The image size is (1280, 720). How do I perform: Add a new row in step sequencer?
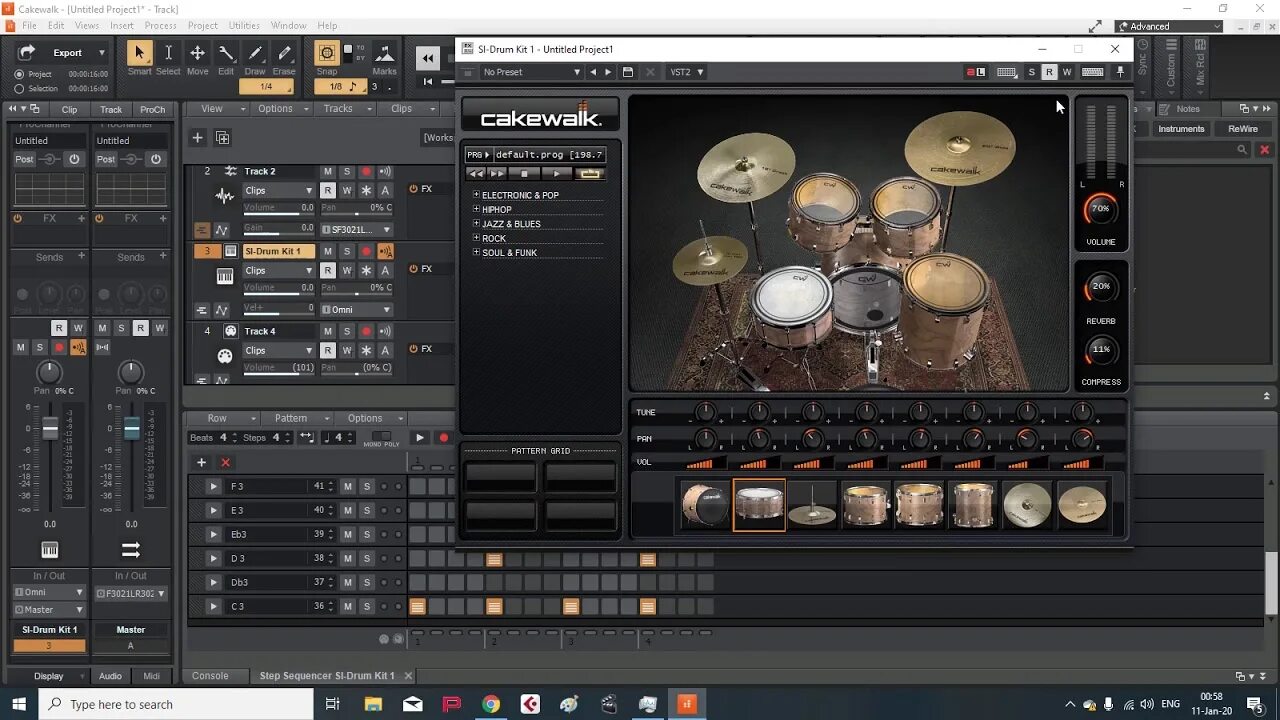(201, 462)
